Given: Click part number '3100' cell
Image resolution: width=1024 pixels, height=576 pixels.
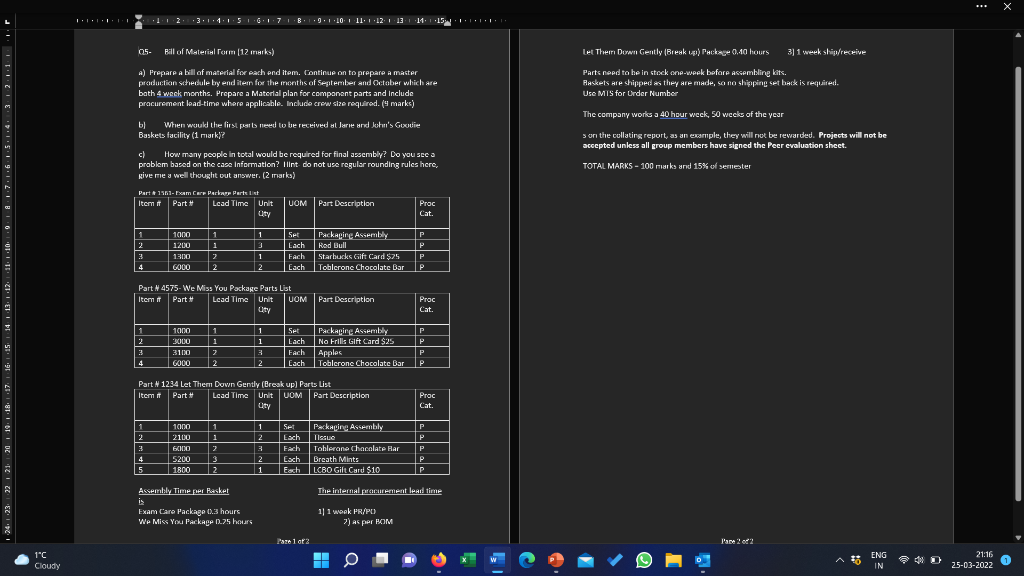Looking at the screenshot, I should [181, 353].
